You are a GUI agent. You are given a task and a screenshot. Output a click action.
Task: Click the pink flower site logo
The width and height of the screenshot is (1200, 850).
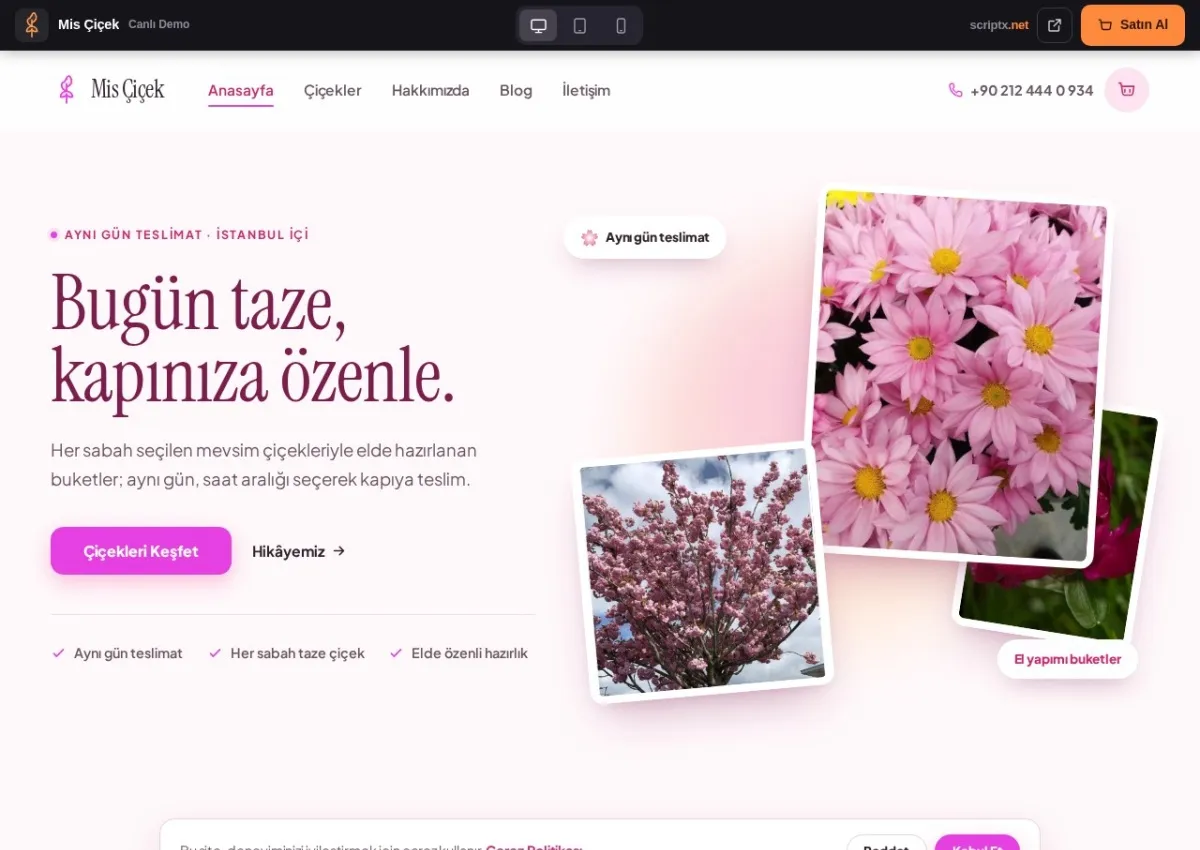tap(66, 90)
